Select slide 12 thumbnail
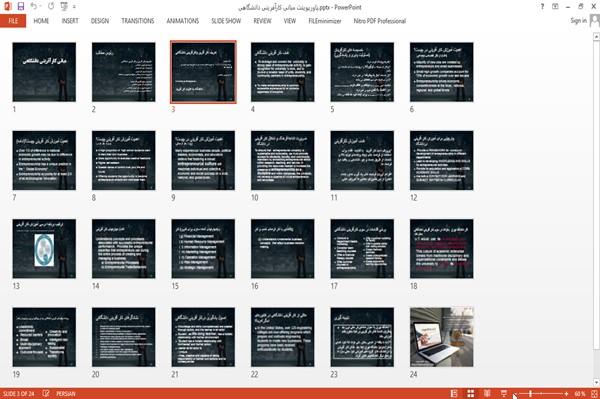This screenshot has height=399, width=600. coord(442,160)
